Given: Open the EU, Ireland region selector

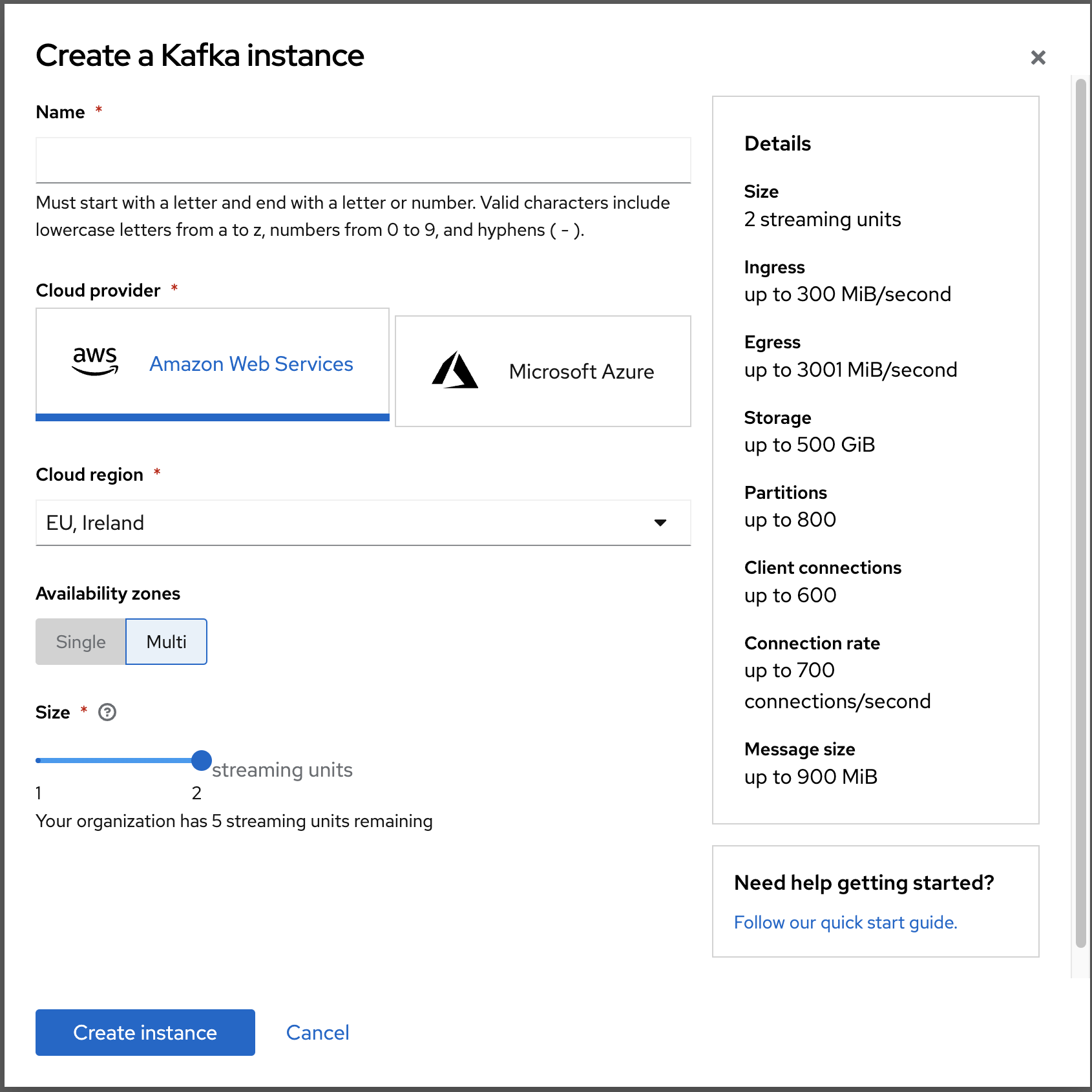Looking at the screenshot, I should point(349,523).
